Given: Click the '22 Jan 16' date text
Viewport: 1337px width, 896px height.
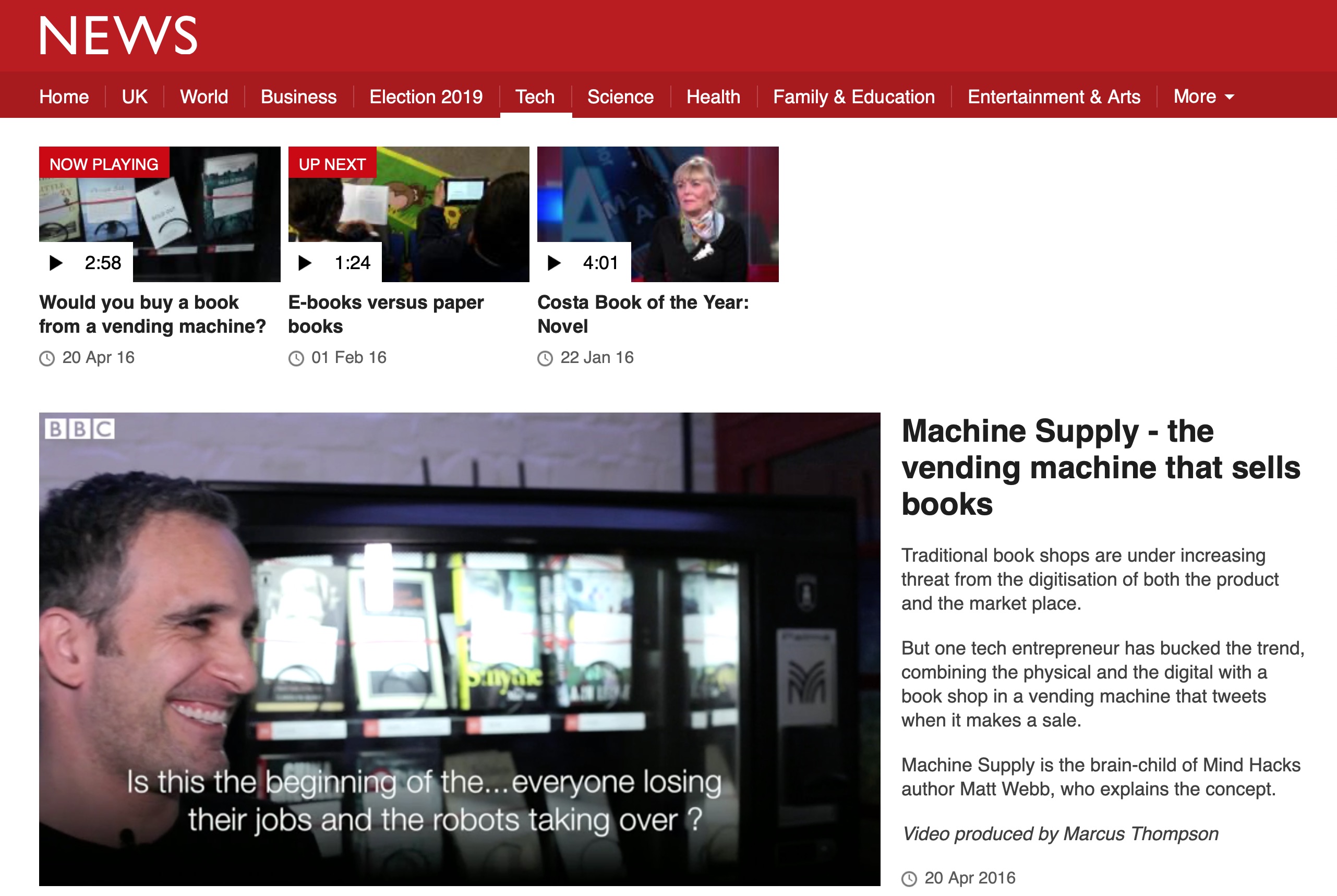Looking at the screenshot, I should (x=597, y=357).
